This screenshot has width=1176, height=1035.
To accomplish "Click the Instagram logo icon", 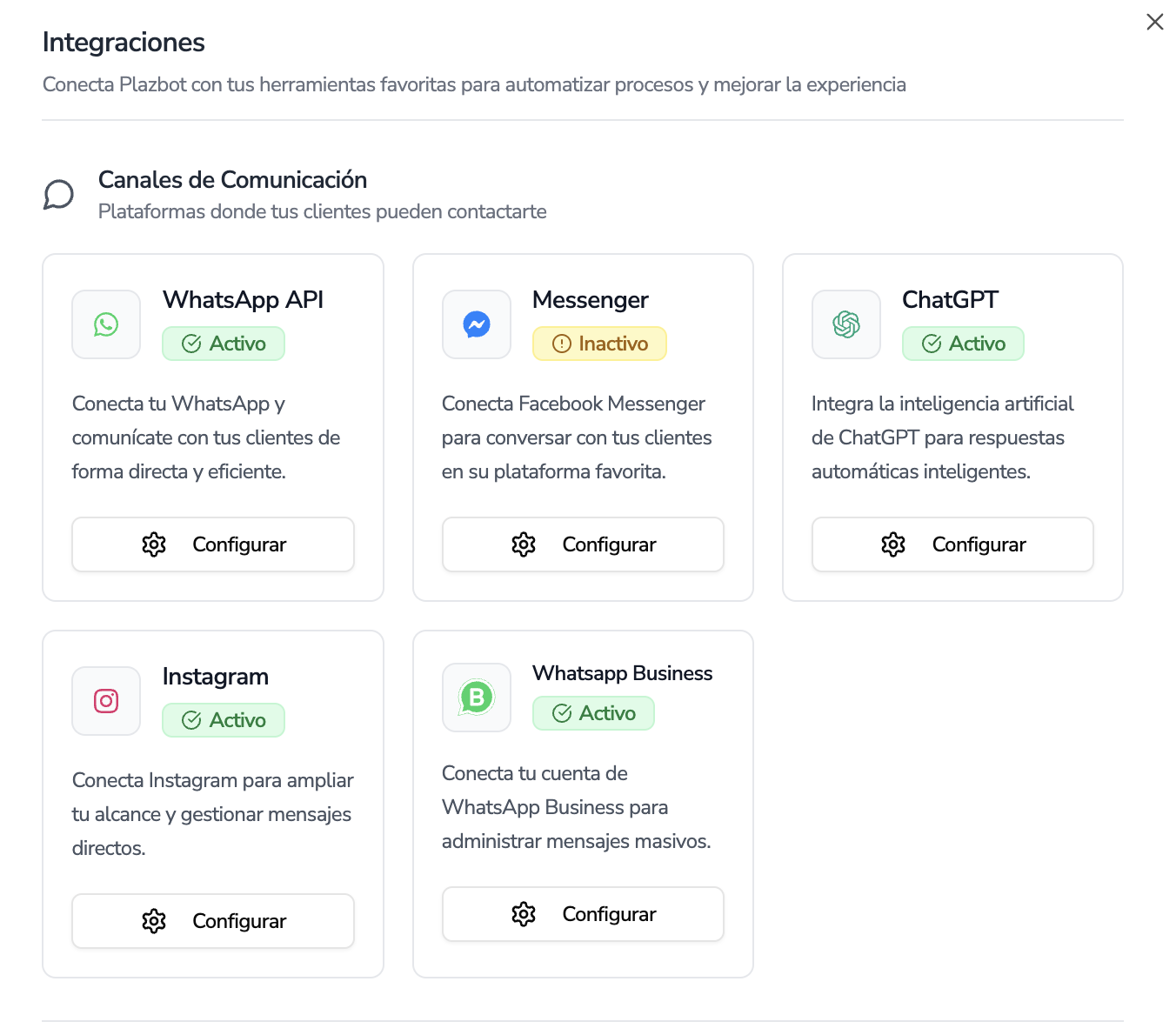I will [106, 701].
